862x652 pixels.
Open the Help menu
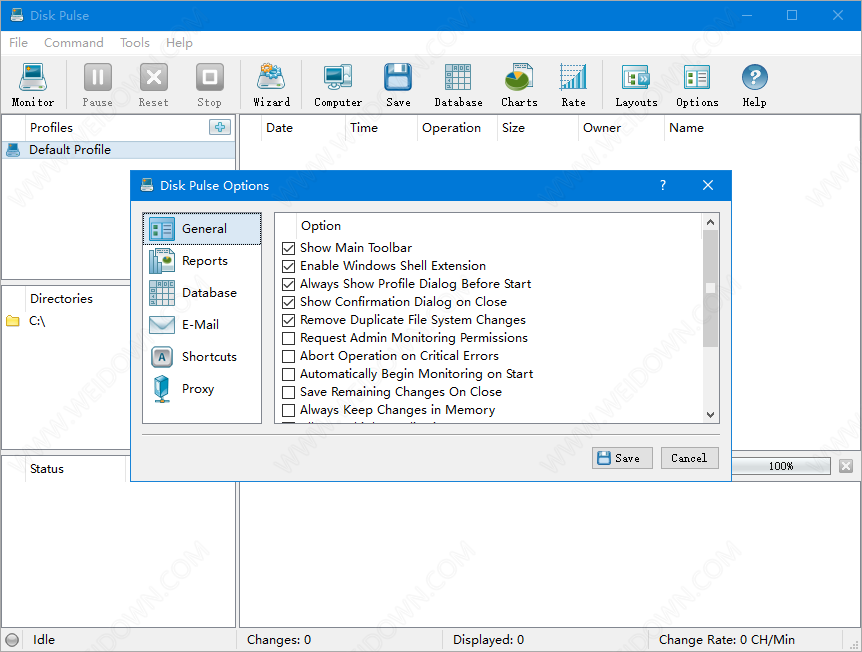tap(179, 43)
